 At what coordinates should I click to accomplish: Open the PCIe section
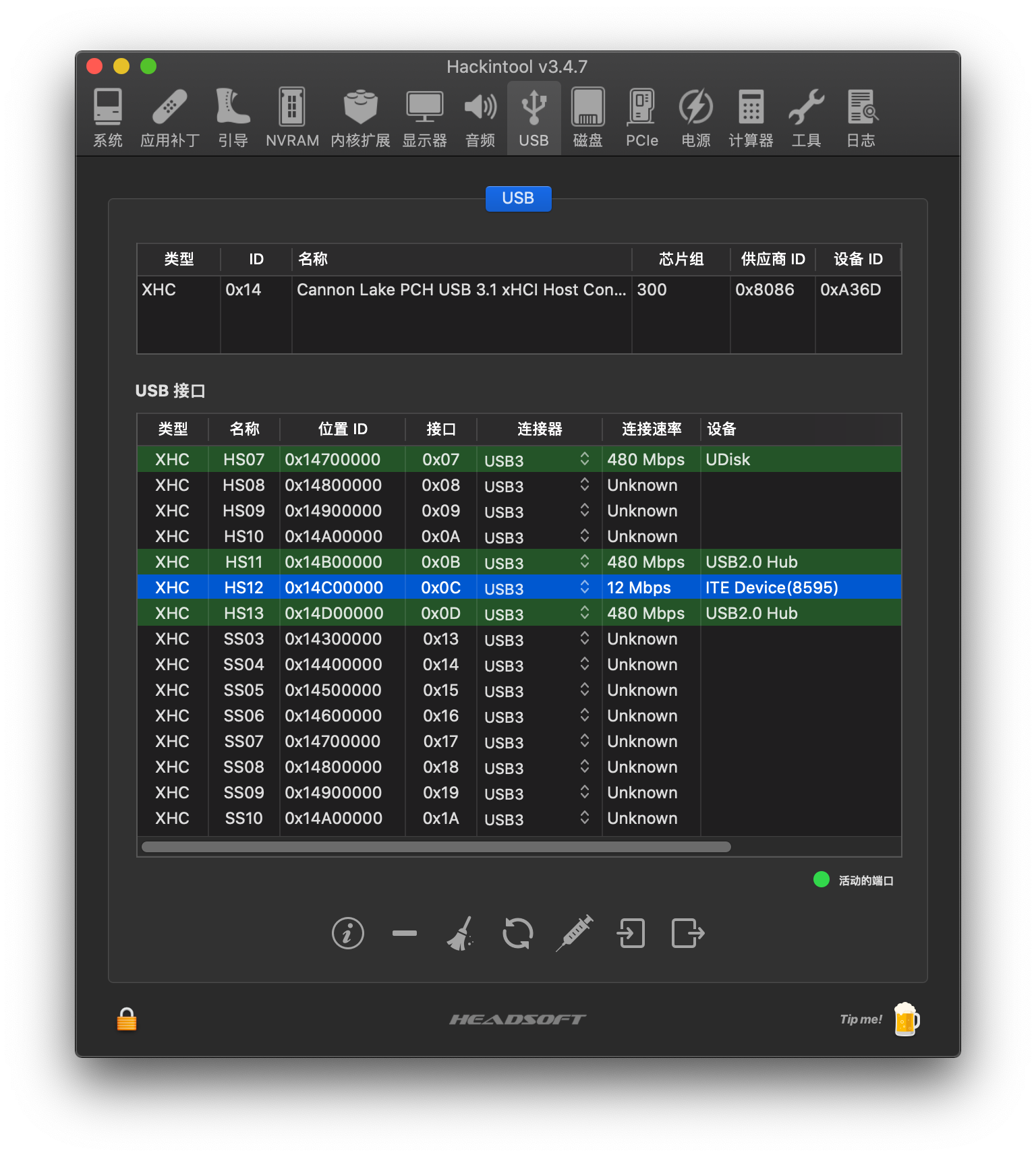pos(641,118)
